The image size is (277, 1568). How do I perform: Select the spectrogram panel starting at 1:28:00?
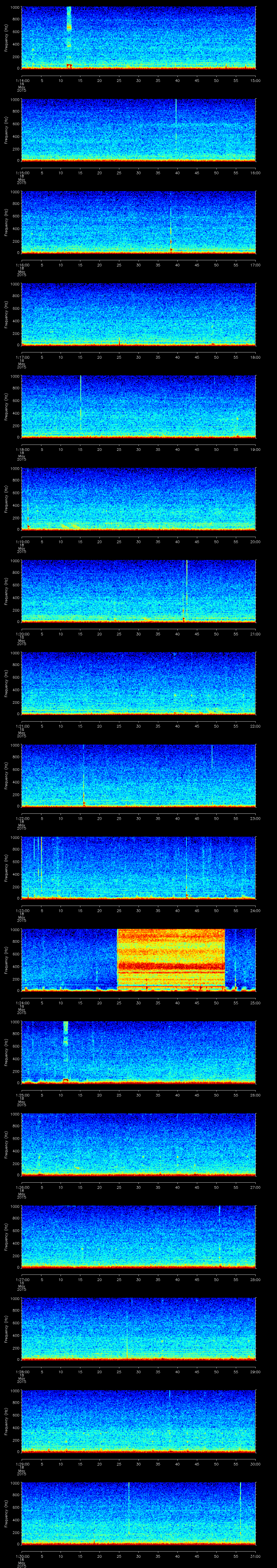[x=139, y=1329]
